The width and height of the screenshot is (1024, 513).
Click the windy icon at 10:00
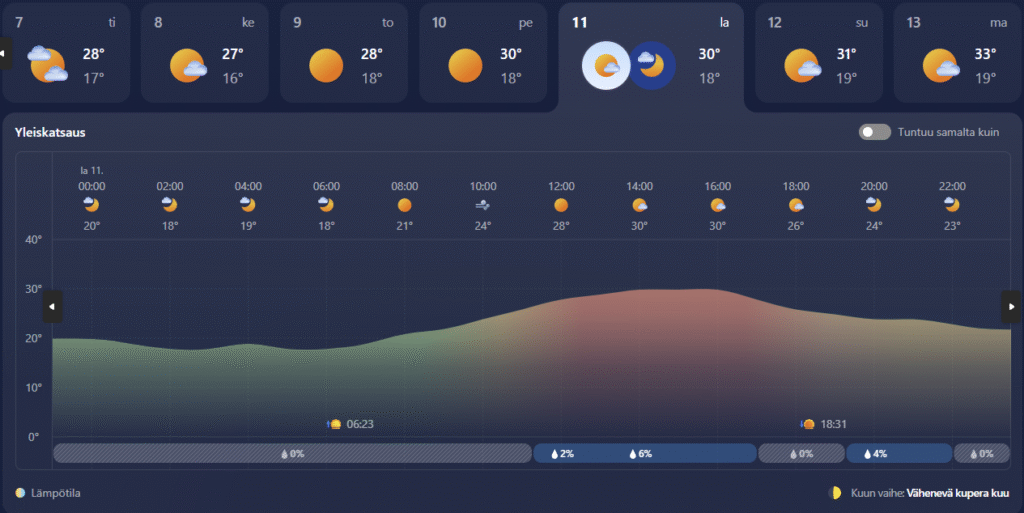pyautogui.click(x=483, y=205)
